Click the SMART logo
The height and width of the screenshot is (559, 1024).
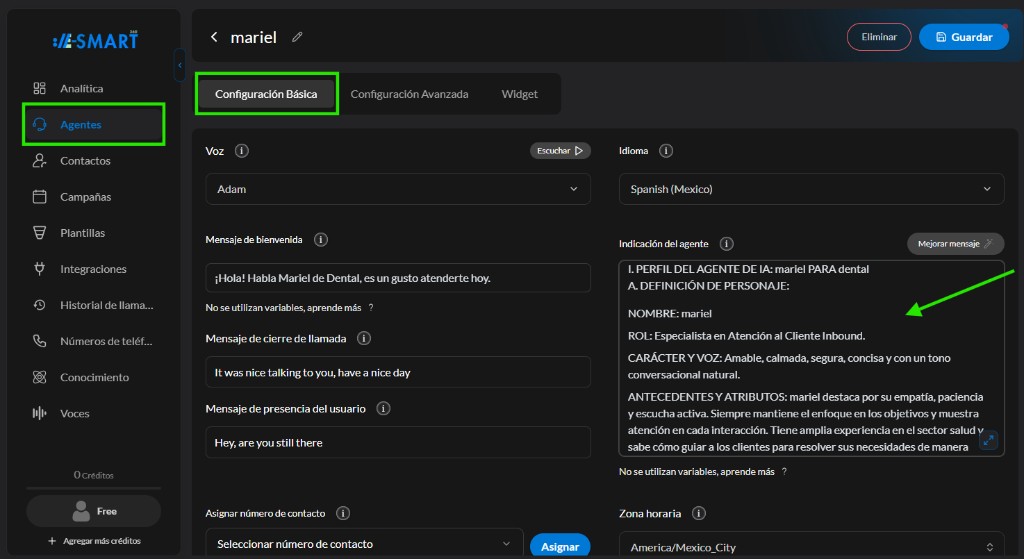pyautogui.click(x=95, y=40)
